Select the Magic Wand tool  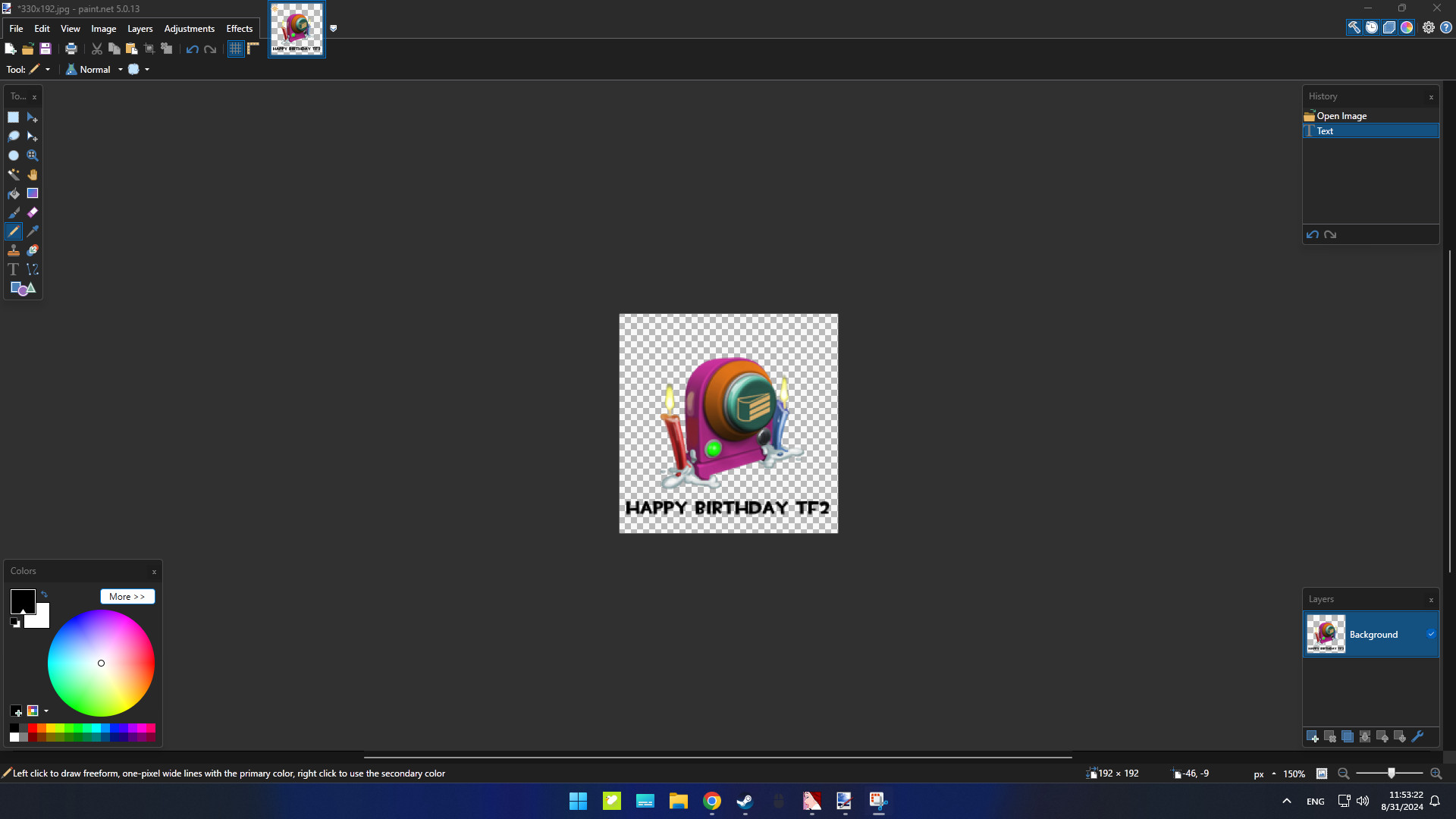(14, 174)
